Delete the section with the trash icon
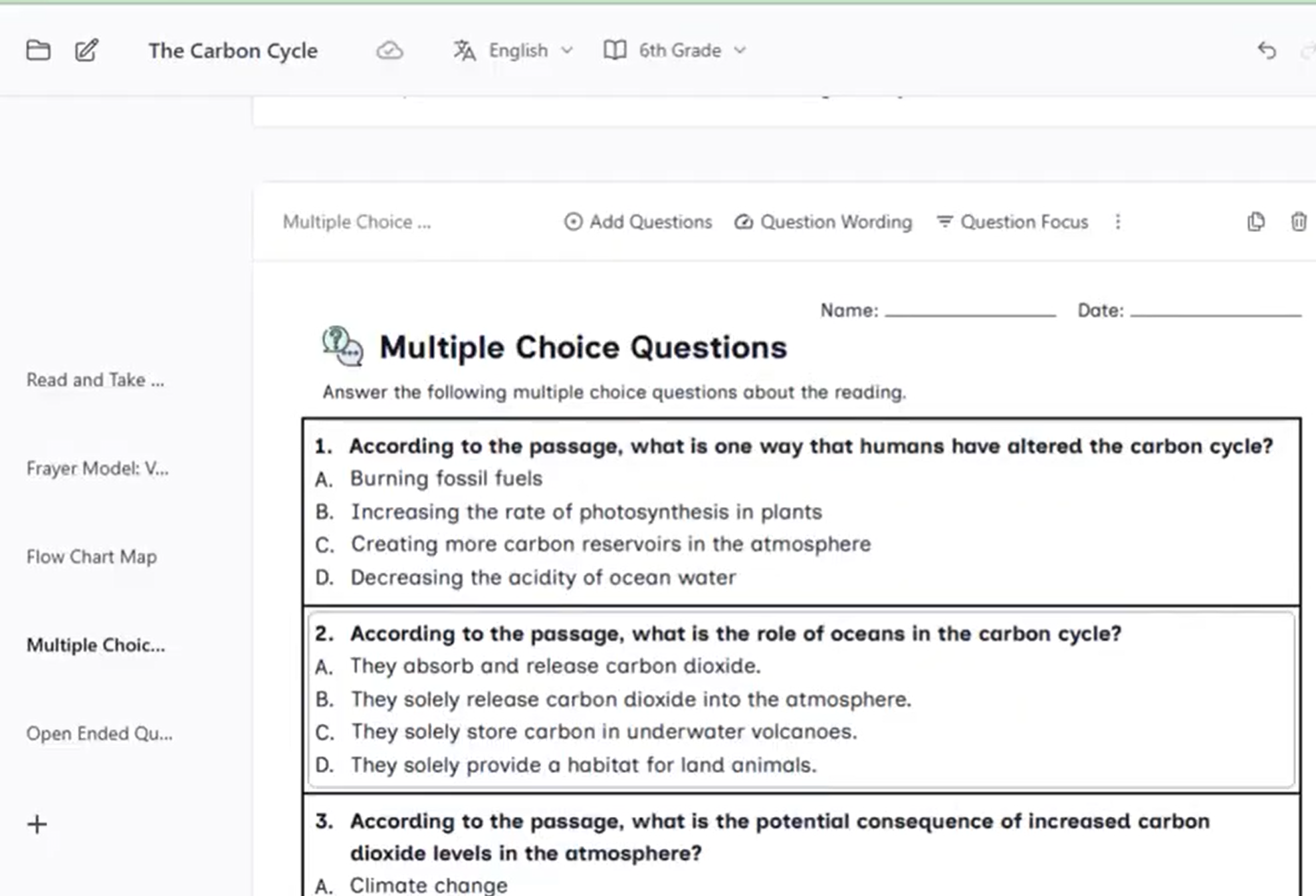 [1299, 221]
